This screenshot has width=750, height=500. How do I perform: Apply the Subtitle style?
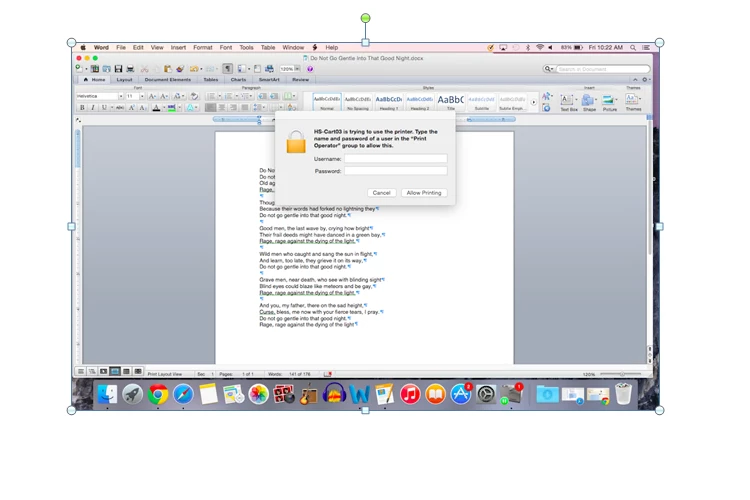(481, 102)
